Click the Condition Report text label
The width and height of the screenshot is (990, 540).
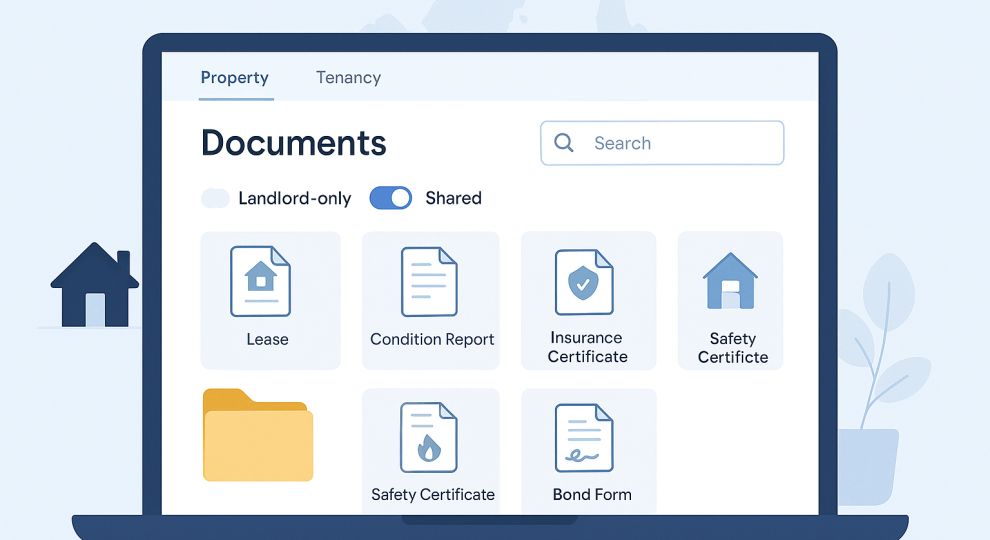(432, 339)
